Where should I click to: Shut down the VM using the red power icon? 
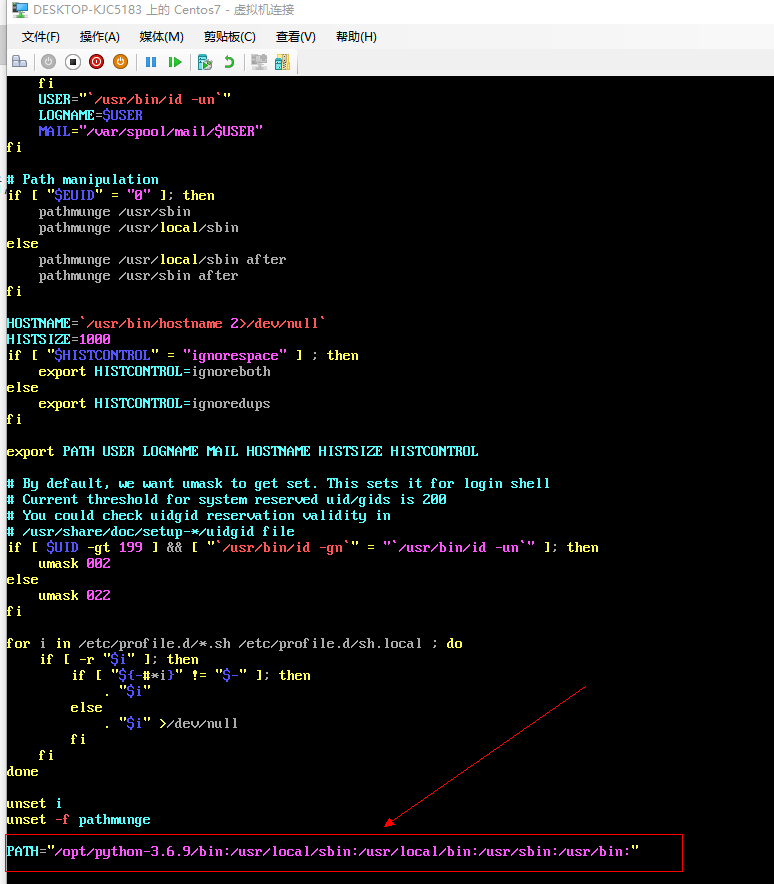96,62
